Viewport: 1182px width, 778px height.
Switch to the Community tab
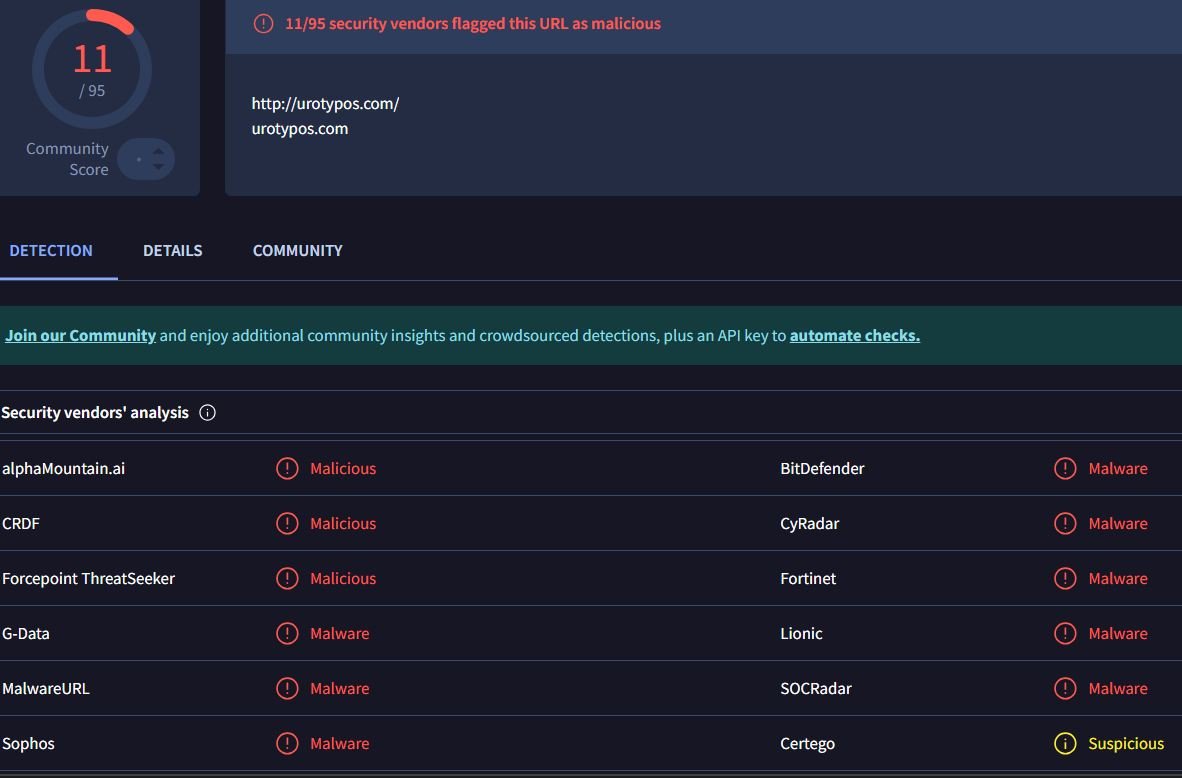pyautogui.click(x=298, y=250)
